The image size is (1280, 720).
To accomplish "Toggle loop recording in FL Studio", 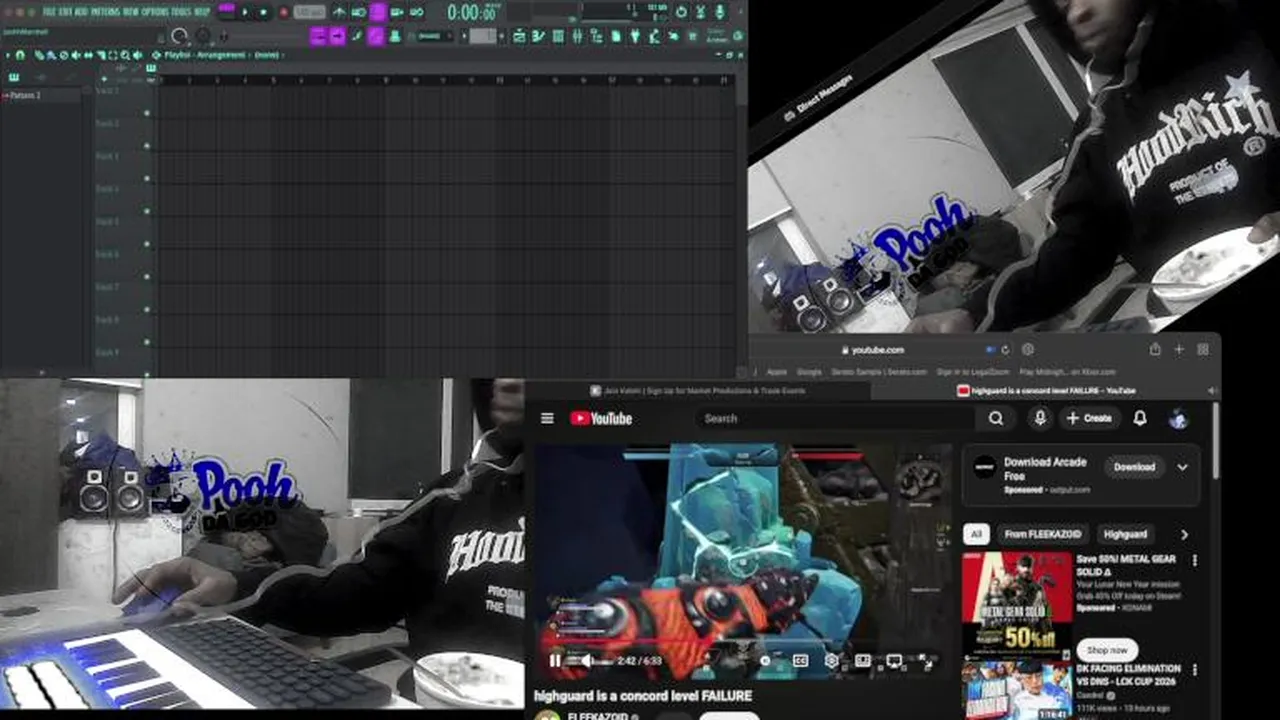I will coord(417,12).
